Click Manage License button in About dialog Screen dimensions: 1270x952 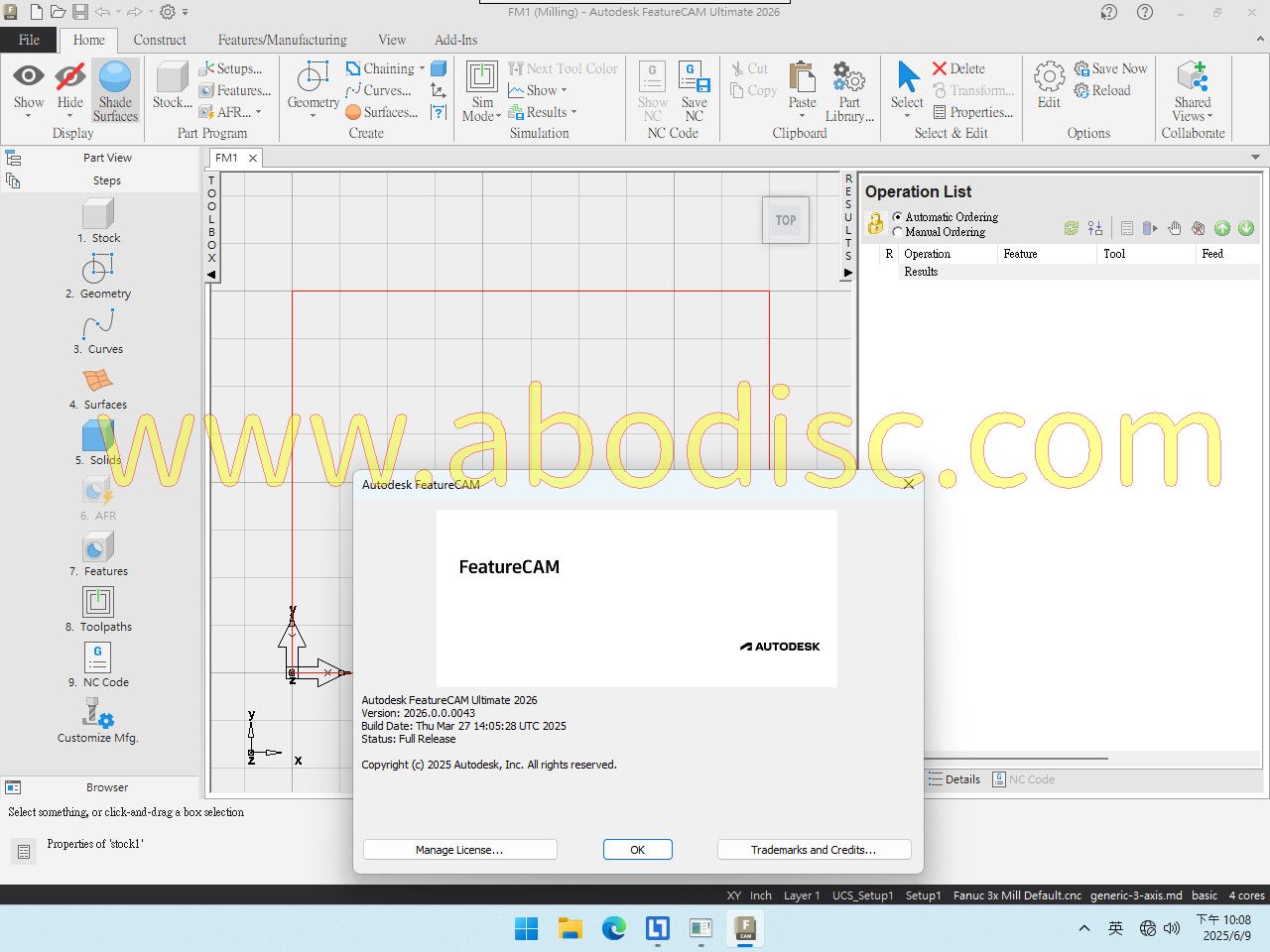tap(459, 850)
